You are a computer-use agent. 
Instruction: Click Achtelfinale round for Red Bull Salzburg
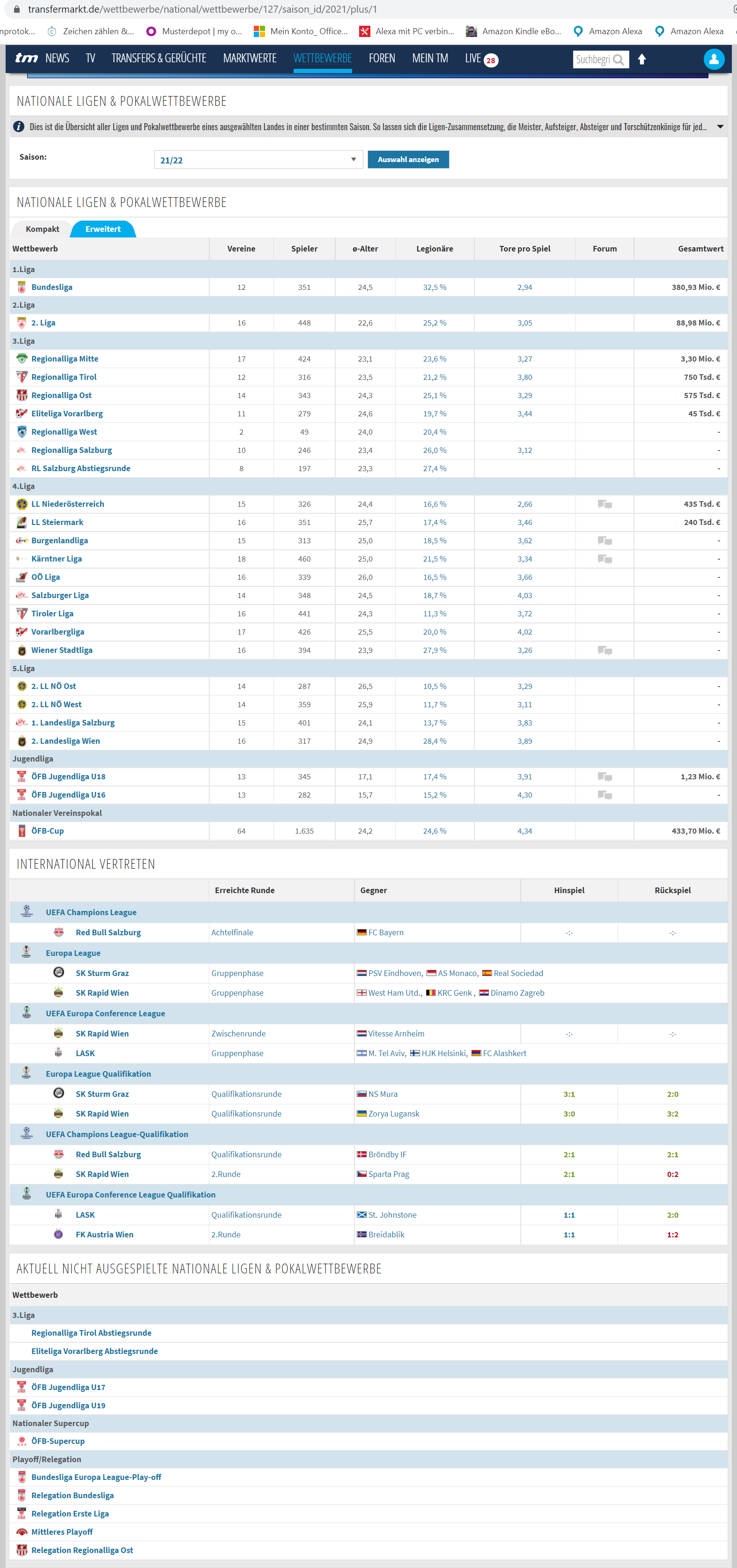(232, 932)
